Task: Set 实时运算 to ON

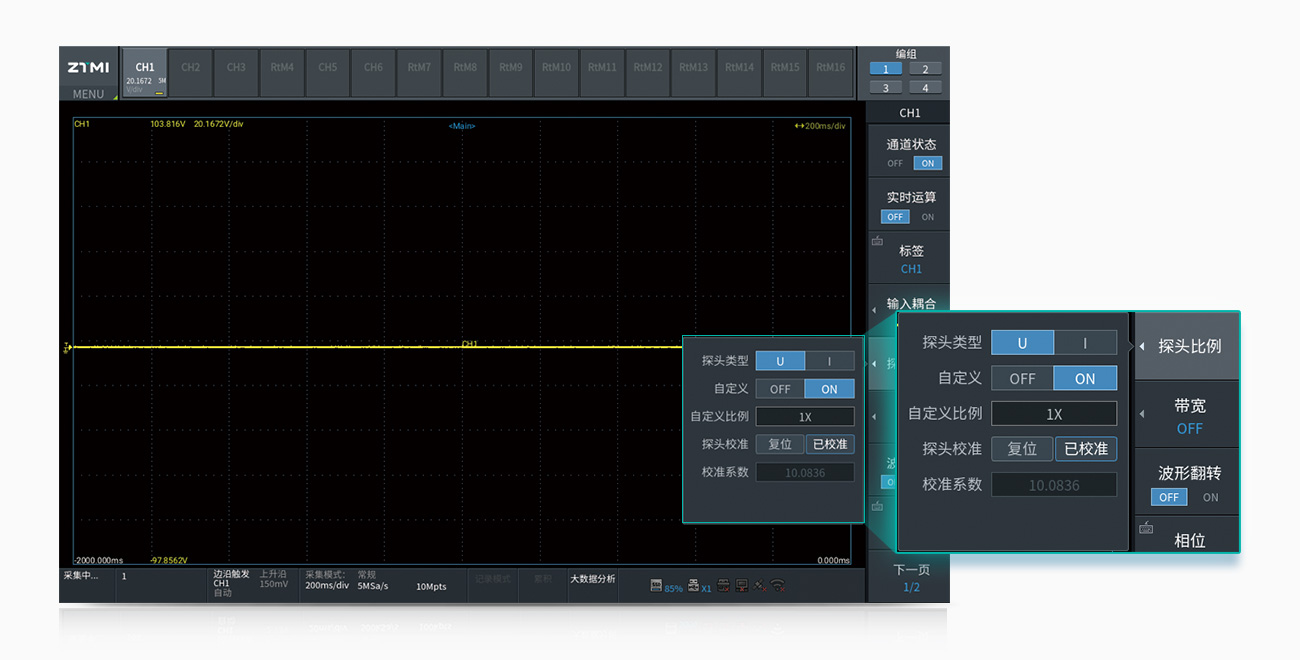Action: (x=927, y=217)
